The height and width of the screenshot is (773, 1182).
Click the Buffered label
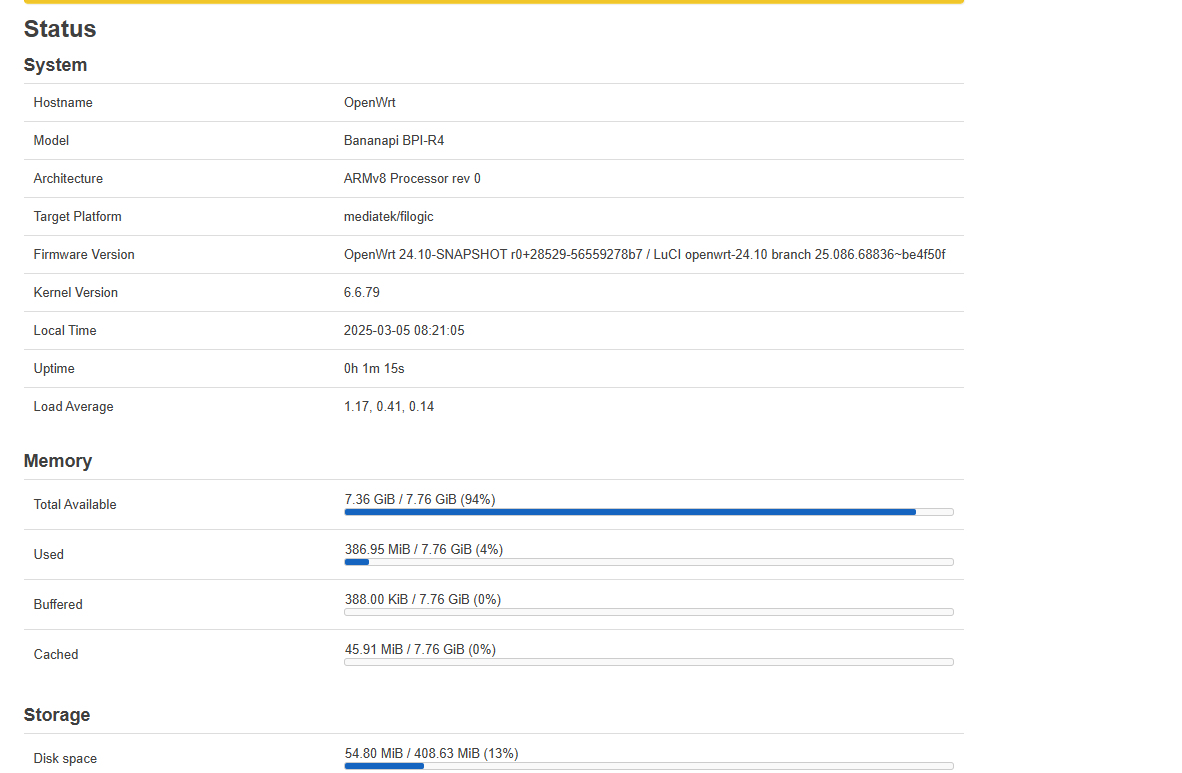[58, 605]
